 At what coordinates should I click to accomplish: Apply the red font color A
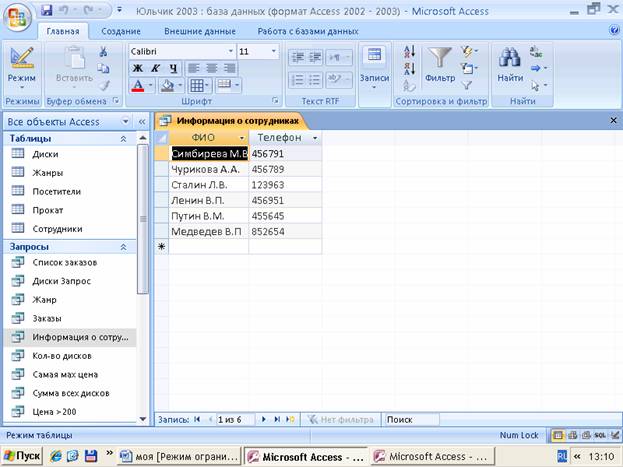click(137, 85)
